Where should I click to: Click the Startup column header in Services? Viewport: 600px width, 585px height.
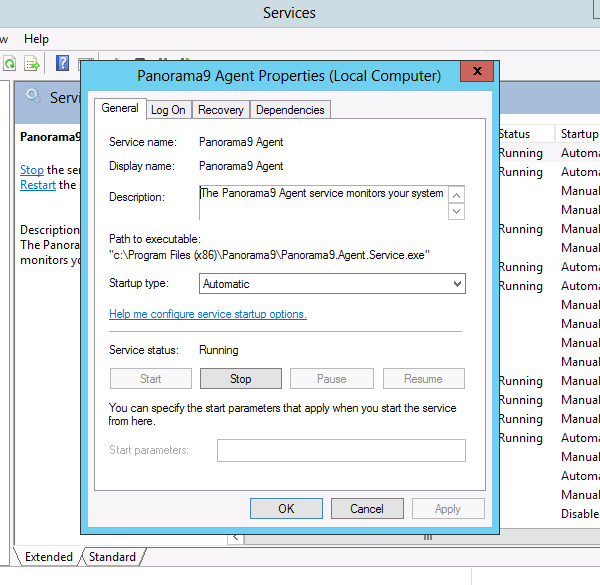(579, 134)
